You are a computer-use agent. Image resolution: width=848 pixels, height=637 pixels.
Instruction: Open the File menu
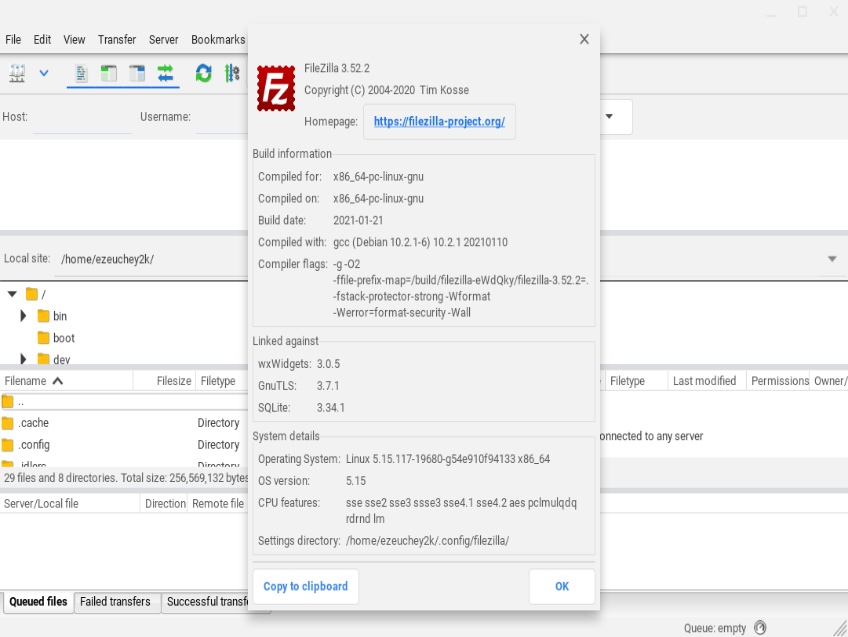coord(13,39)
